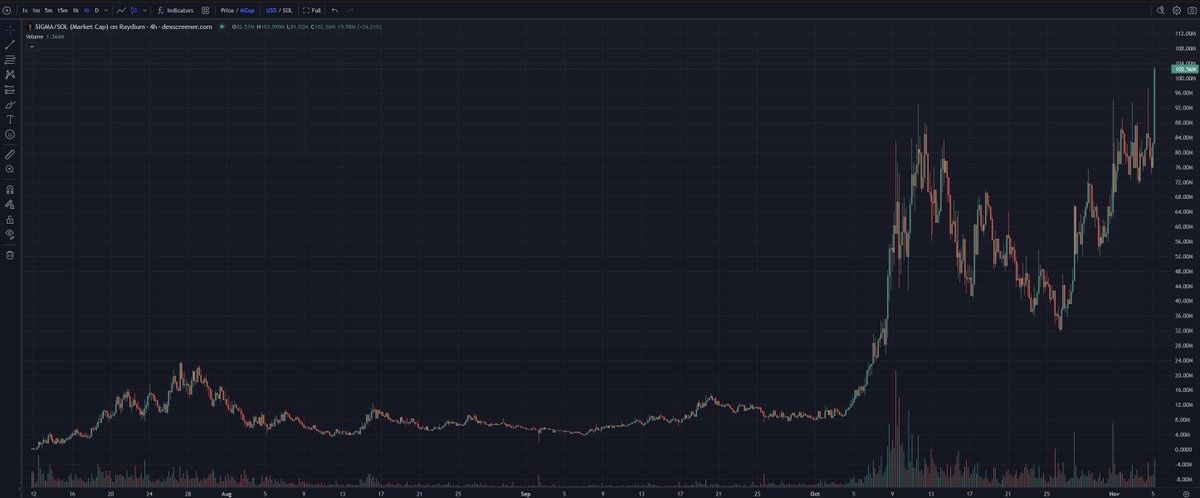Image resolution: width=1200 pixels, height=498 pixels.
Task: Select the patterns drawing tool
Action: pyautogui.click(x=10, y=75)
